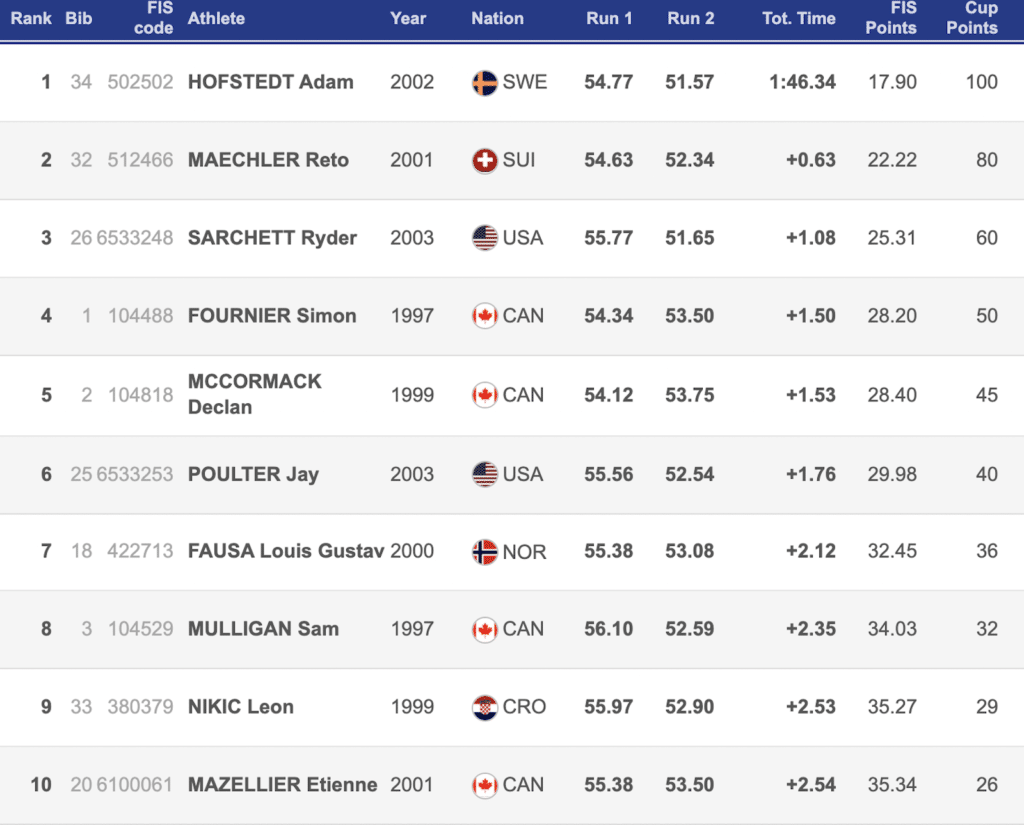Click the Nation column header
This screenshot has height=825, width=1024.
497,18
